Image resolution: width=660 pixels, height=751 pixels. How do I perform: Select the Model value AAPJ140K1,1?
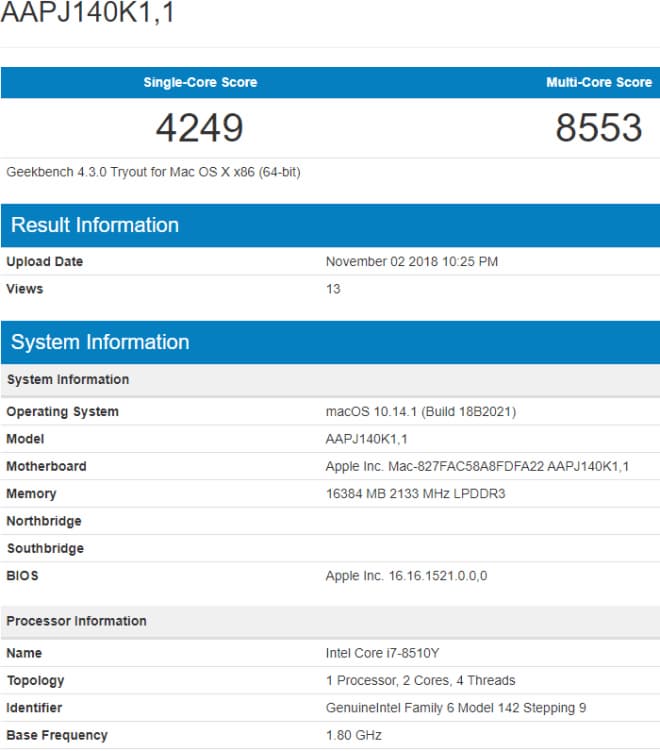click(366, 439)
